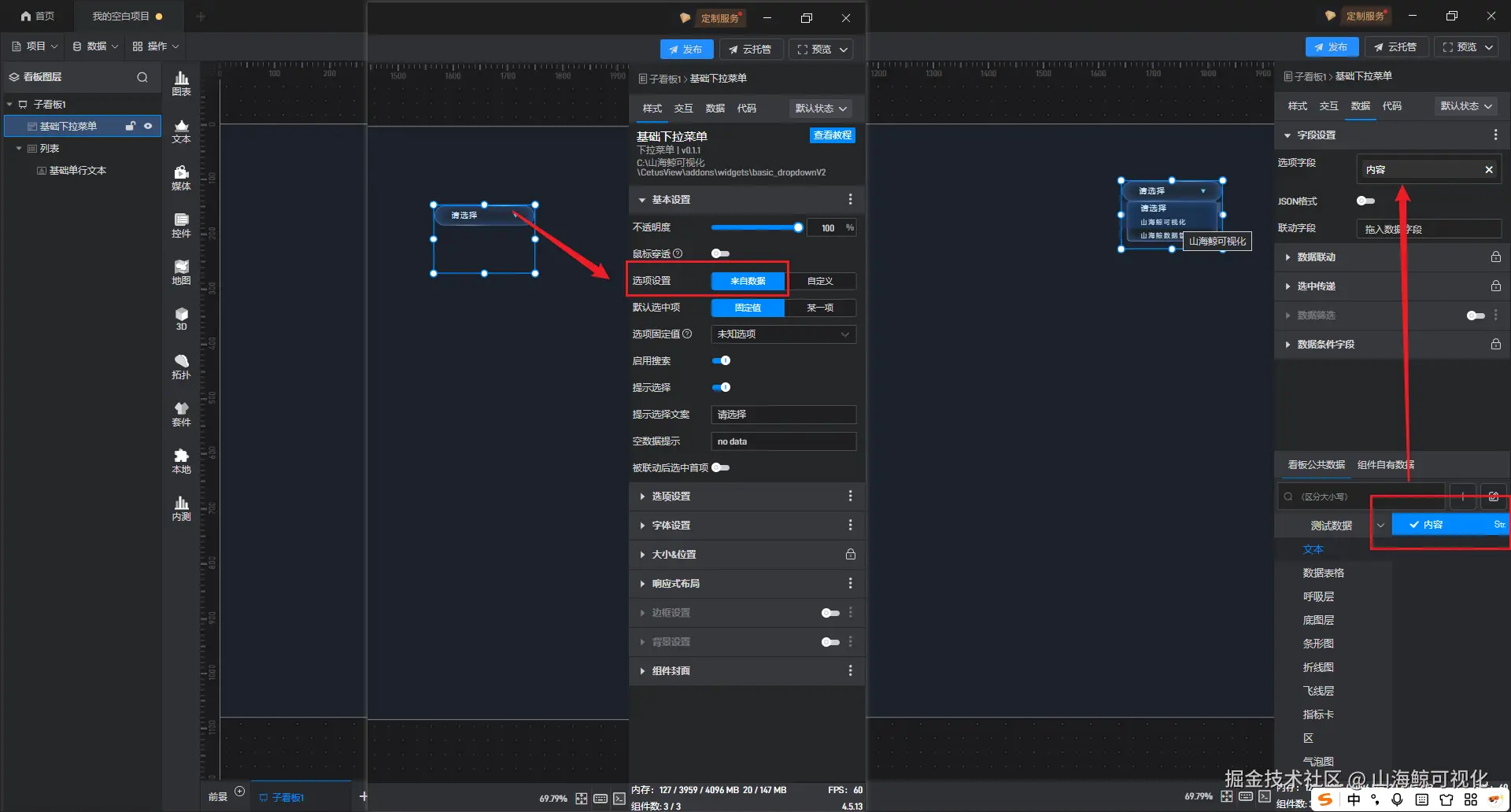Open the 默认状态 dropdown in right panel
Image resolution: width=1511 pixels, height=812 pixels.
pos(1466,106)
